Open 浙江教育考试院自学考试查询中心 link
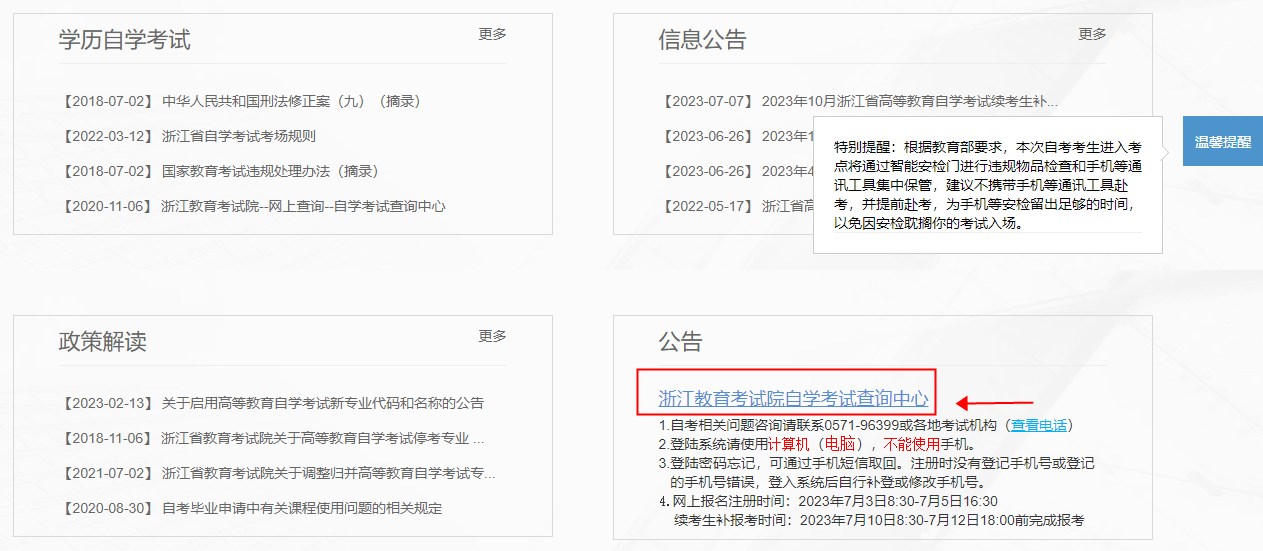 pos(792,398)
